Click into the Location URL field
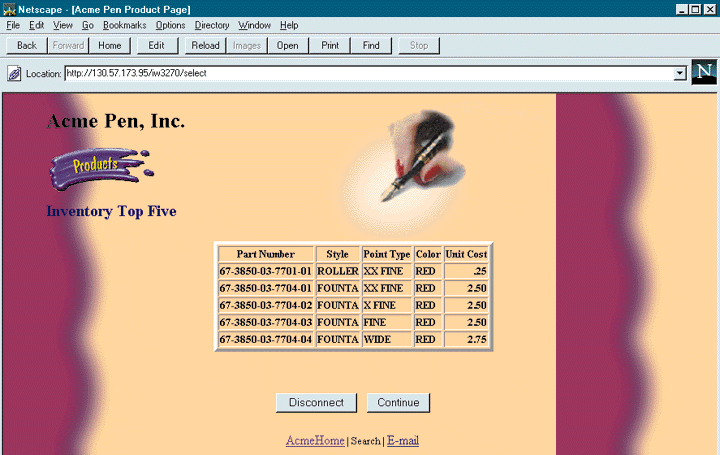 [369, 73]
